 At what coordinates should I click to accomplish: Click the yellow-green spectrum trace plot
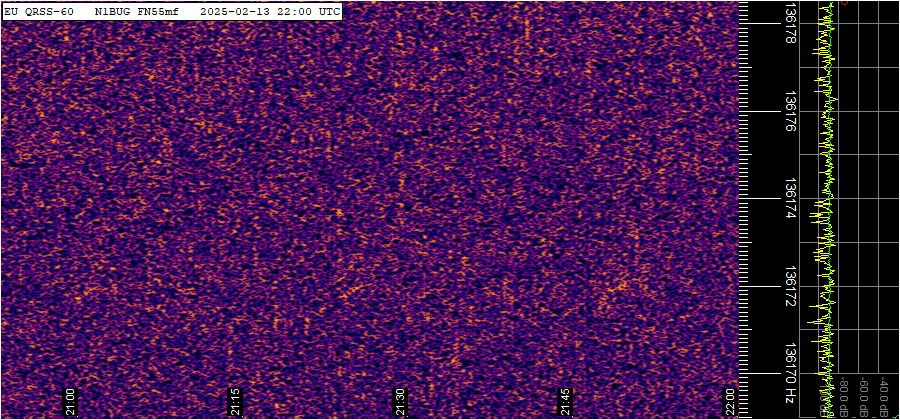826,200
